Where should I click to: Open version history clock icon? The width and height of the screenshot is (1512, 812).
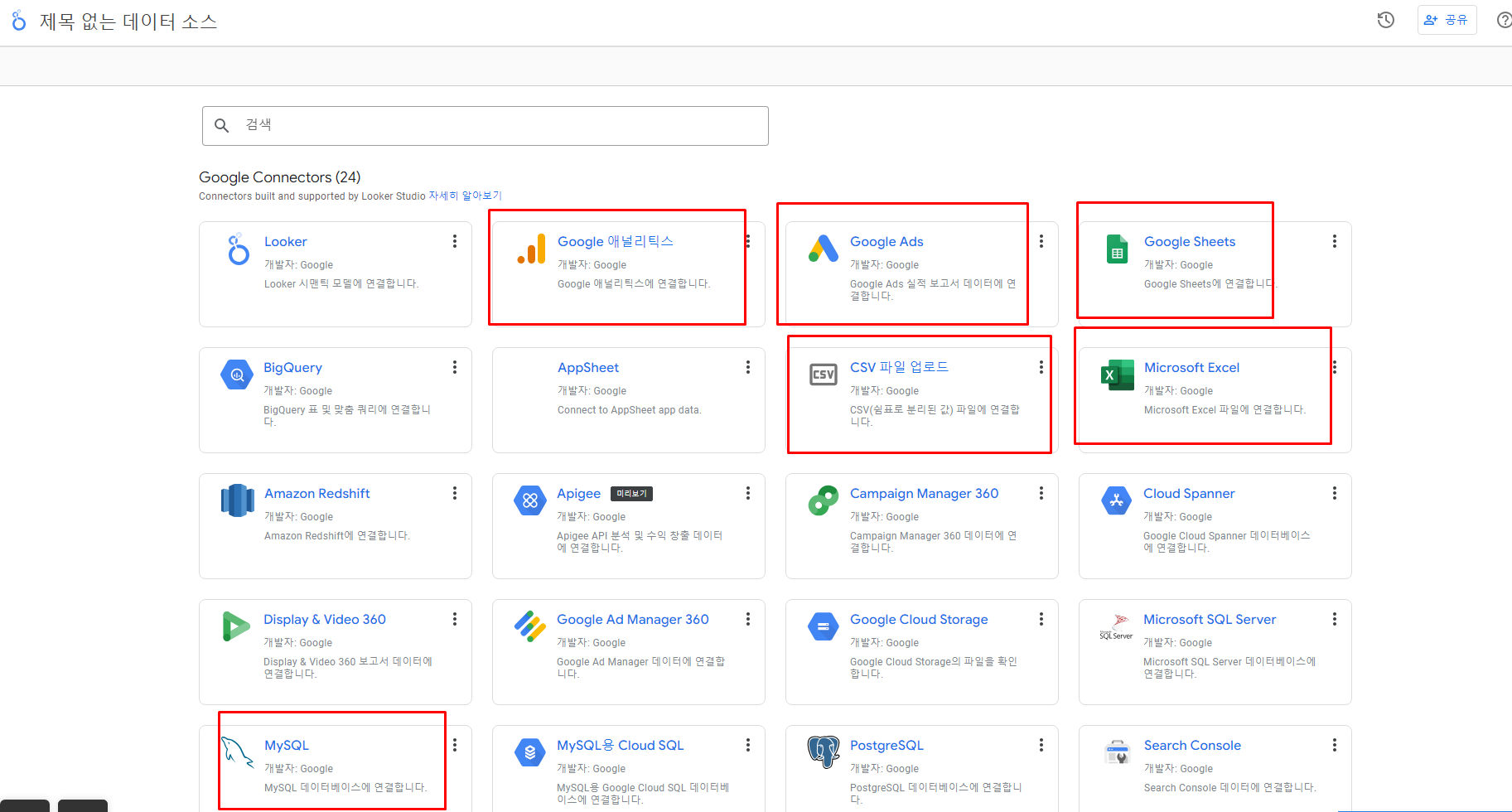pos(1386,20)
